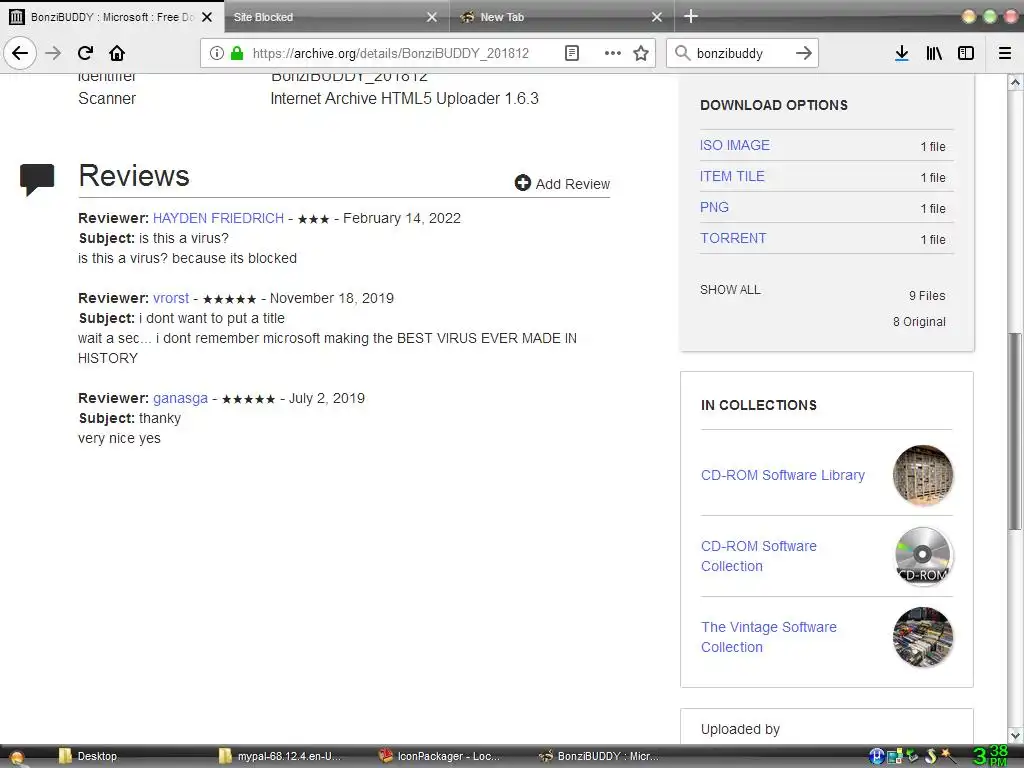This screenshot has width=1024, height=768.
Task: Click the Vintage Software Collection thumbnail
Action: tap(923, 637)
